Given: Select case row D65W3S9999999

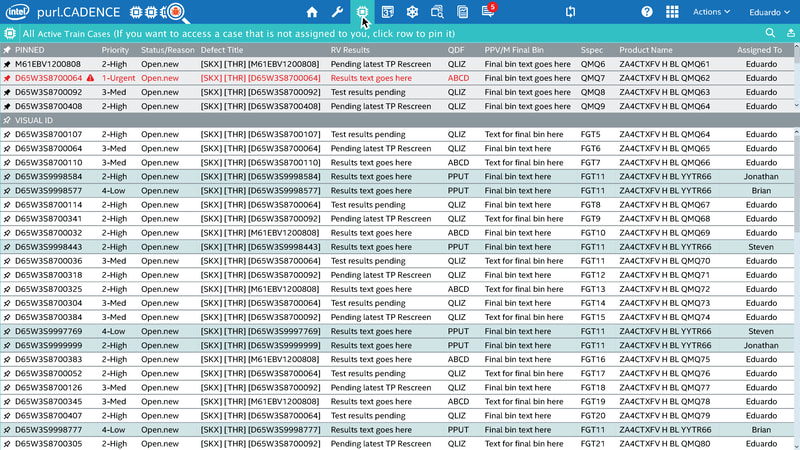Looking at the screenshot, I should point(396,345).
